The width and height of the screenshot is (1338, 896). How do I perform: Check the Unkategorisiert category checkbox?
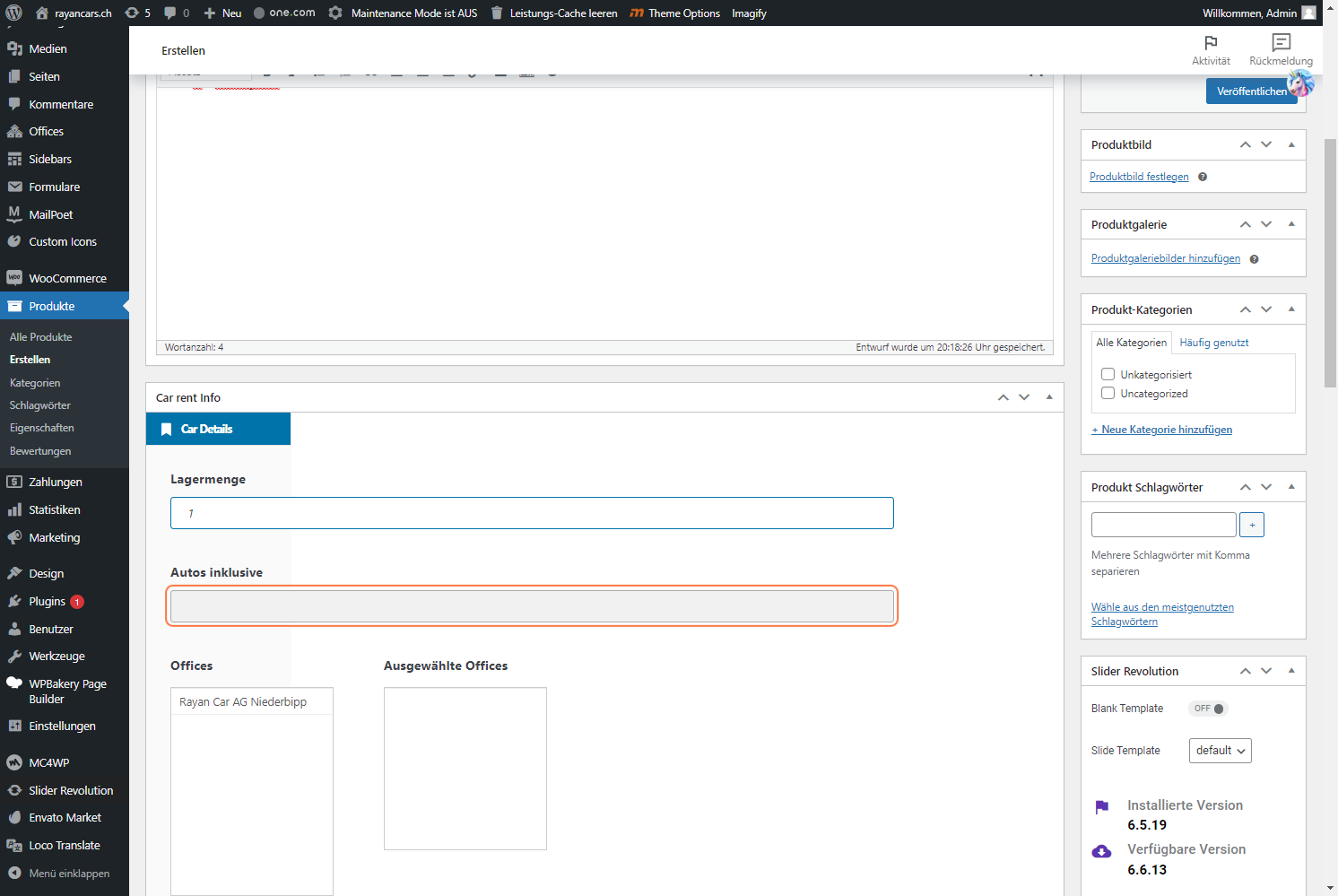point(1108,374)
